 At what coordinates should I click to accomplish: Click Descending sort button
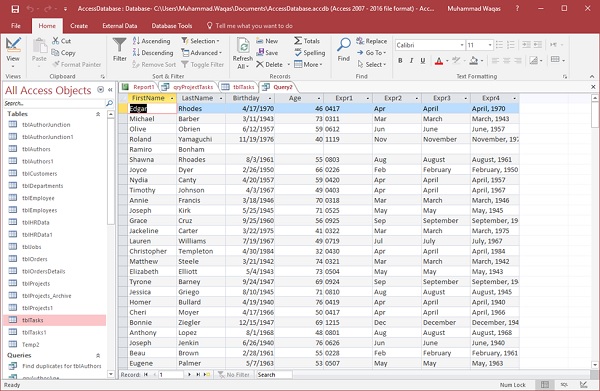pos(153,52)
